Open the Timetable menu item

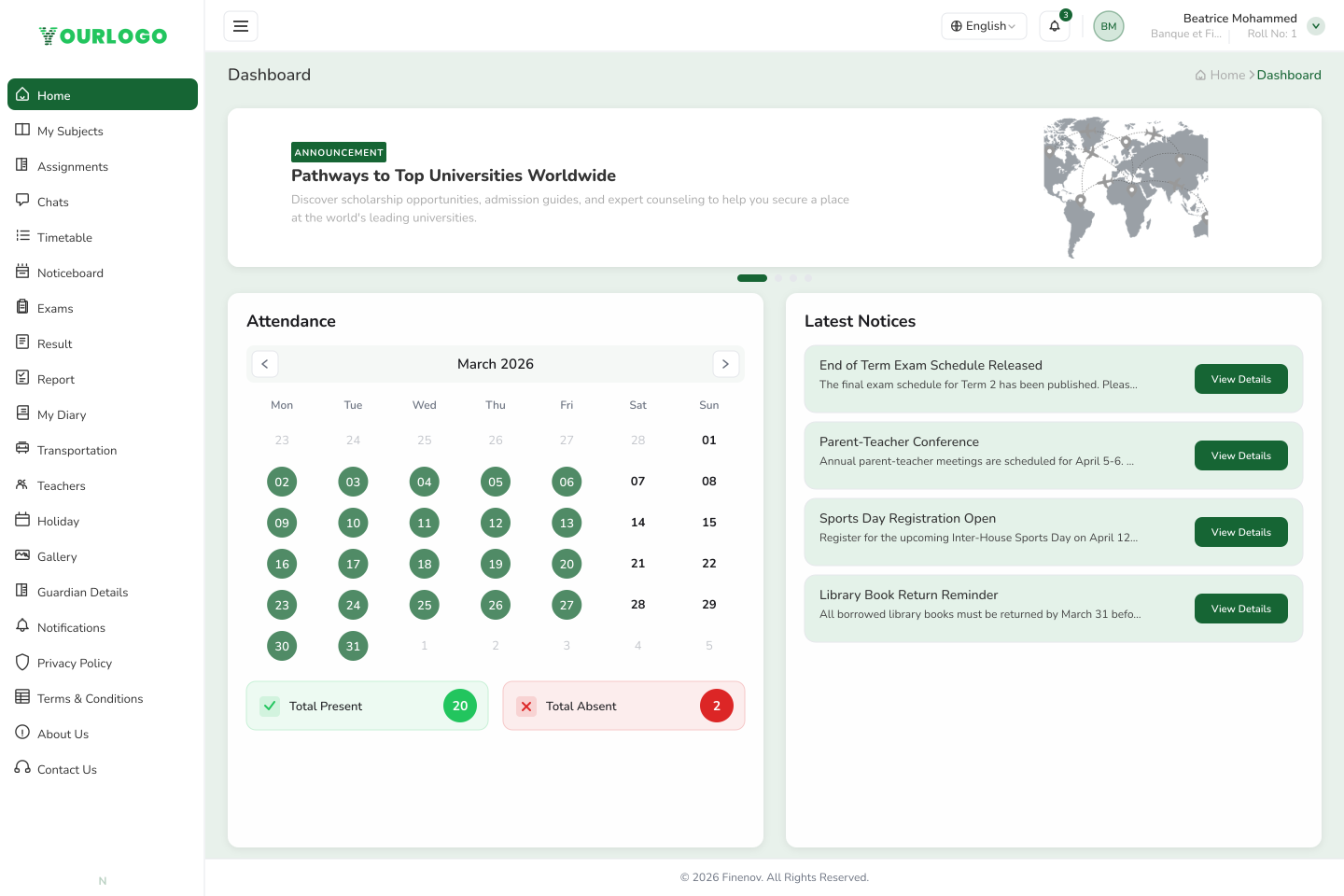click(103, 237)
